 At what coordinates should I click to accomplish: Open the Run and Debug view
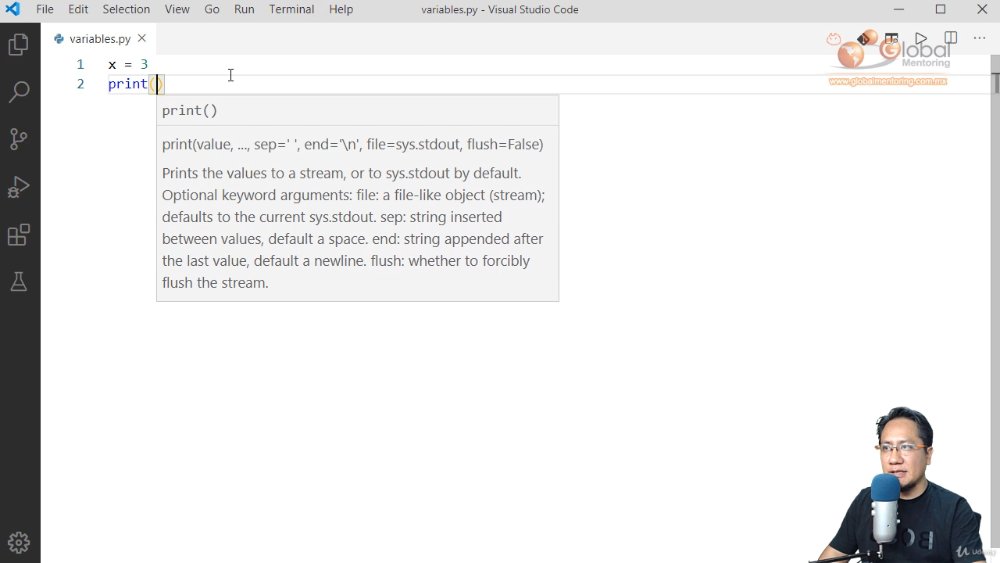18,187
